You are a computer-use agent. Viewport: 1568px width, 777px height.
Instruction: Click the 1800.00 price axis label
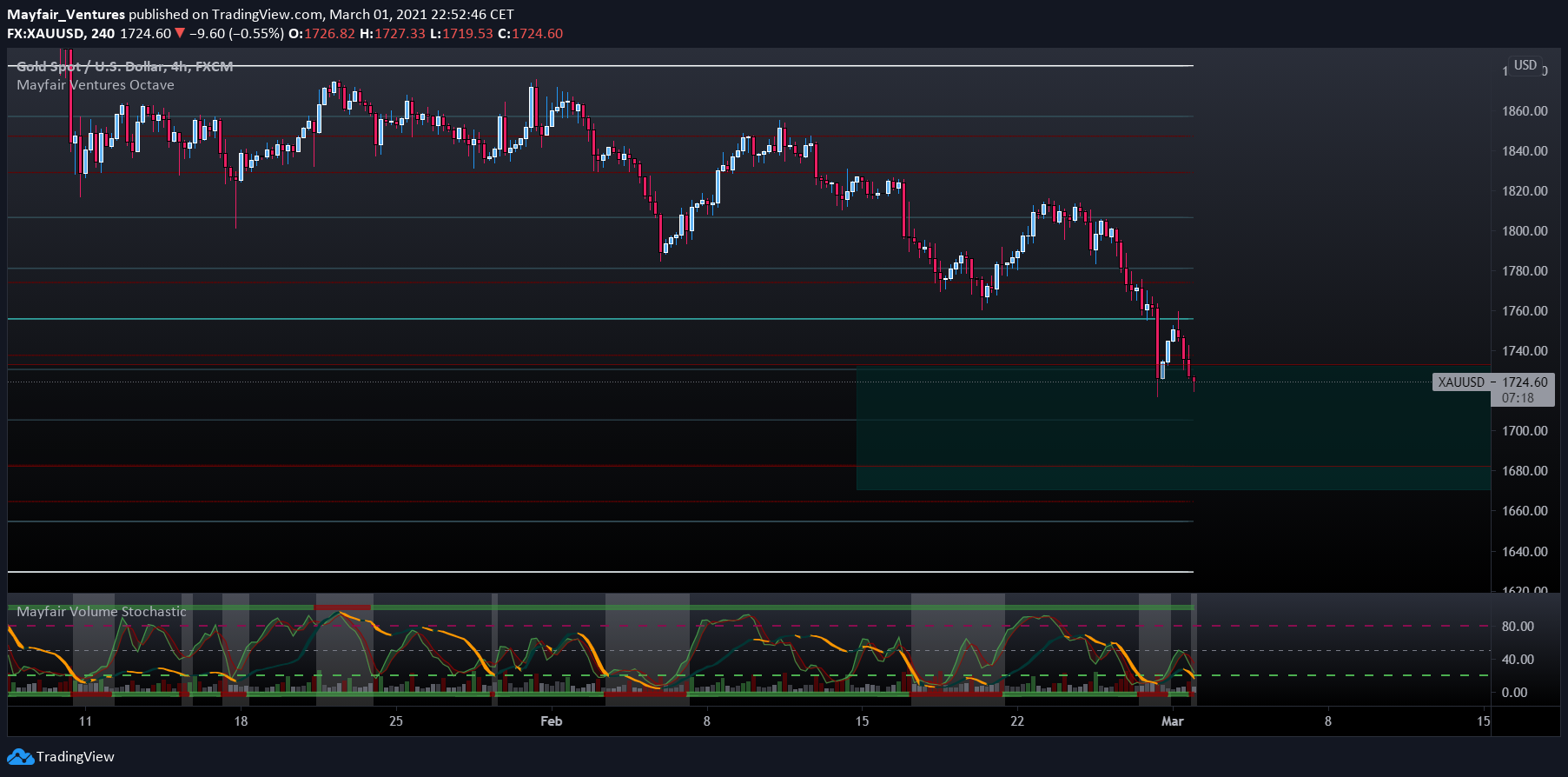coord(1525,231)
